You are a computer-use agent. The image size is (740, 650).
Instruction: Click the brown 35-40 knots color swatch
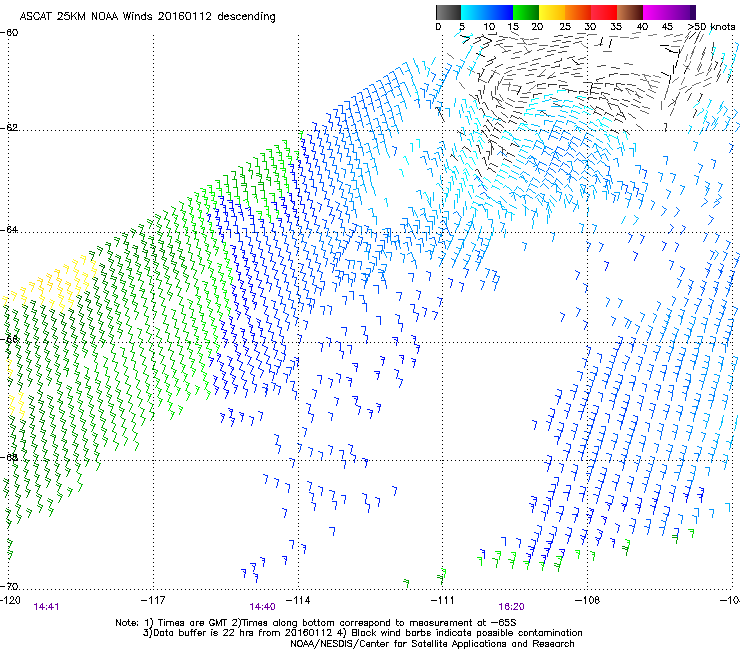coord(630,12)
